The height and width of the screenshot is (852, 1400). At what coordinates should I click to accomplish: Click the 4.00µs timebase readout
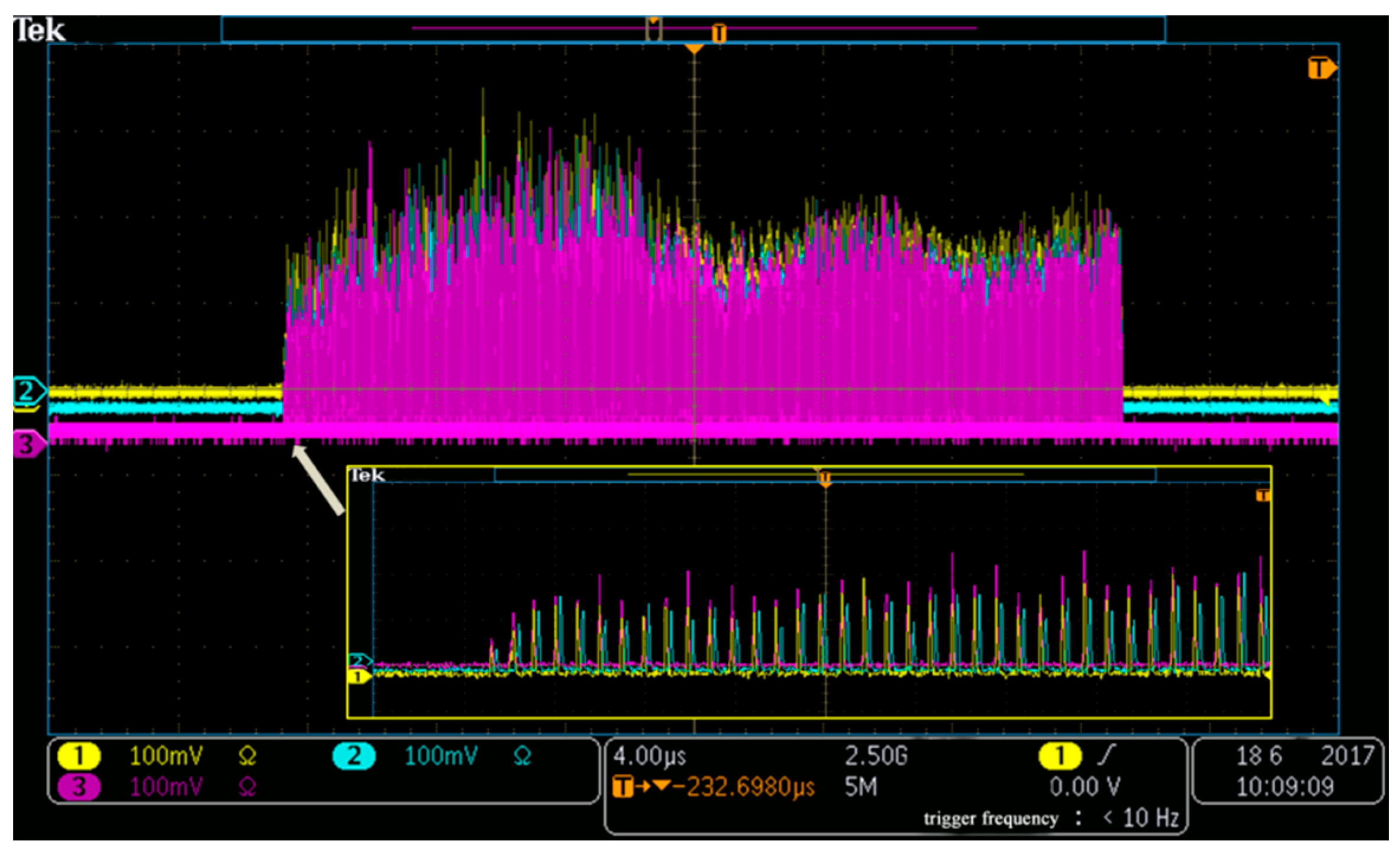tap(649, 756)
